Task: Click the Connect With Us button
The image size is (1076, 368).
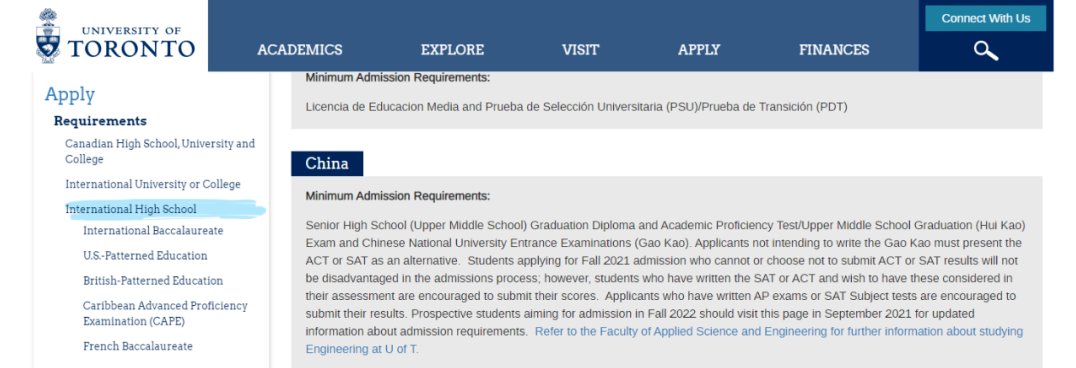Action: point(985,19)
